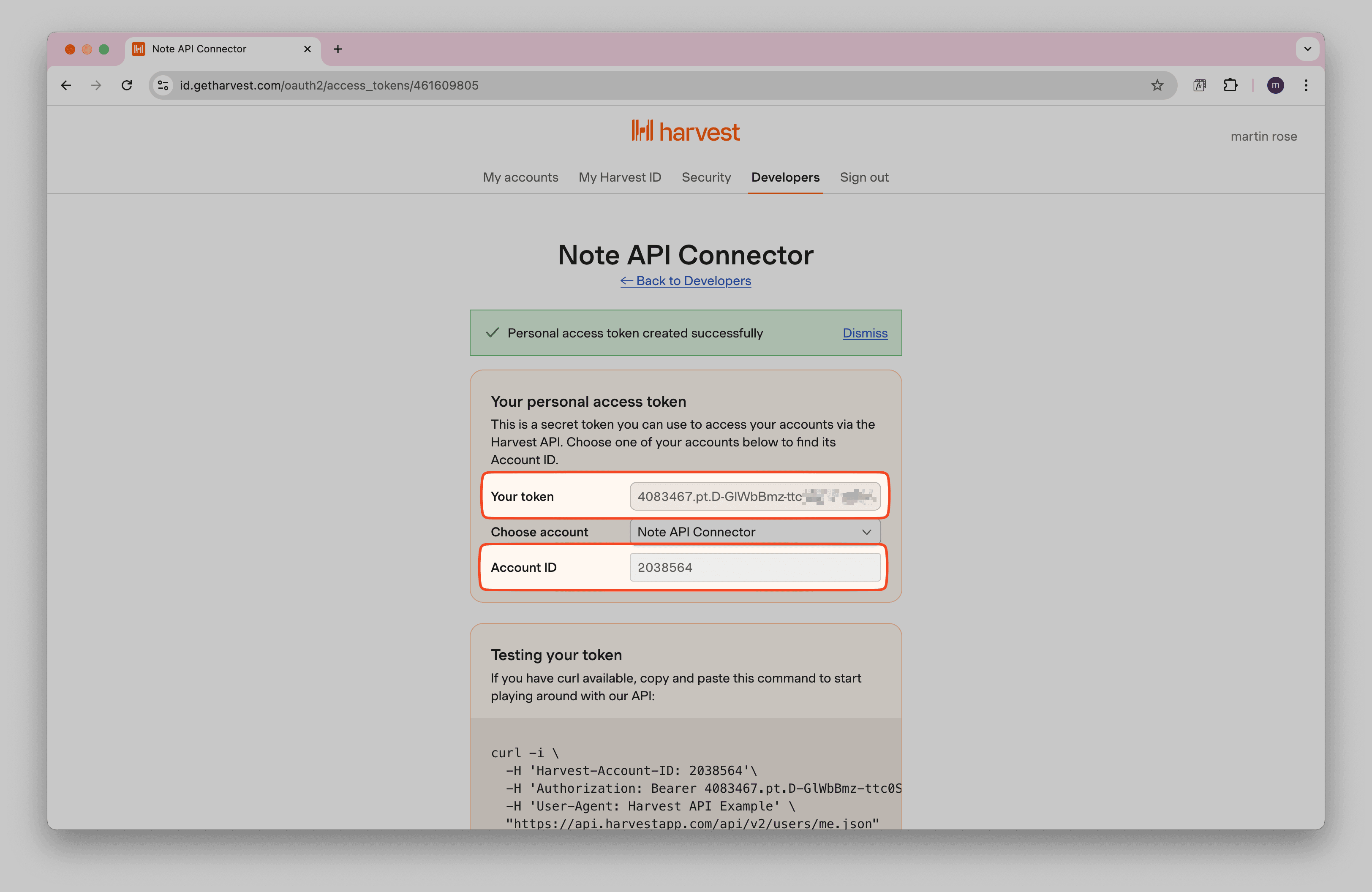Go back using the browser back arrow
The height and width of the screenshot is (892, 1372).
pos(66,85)
